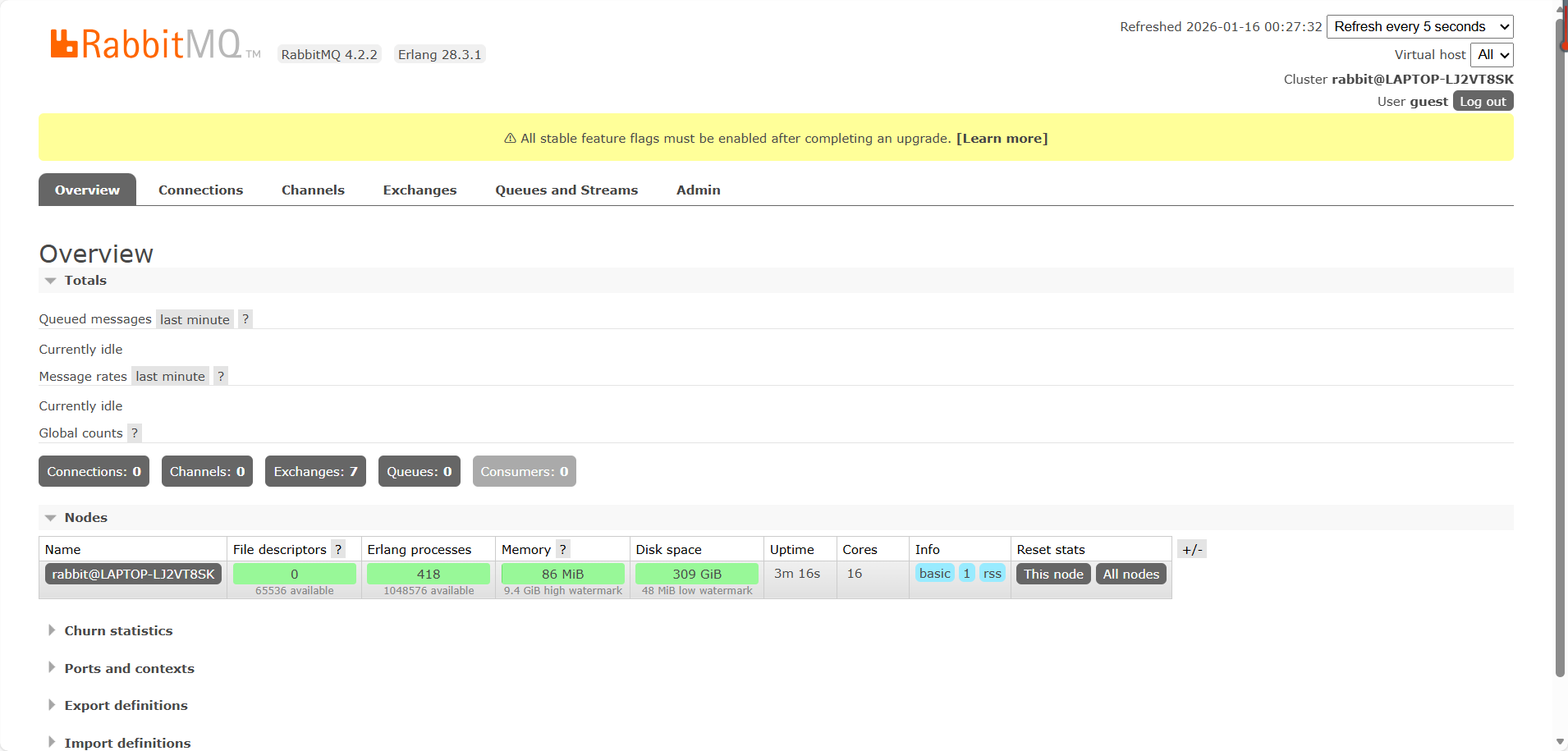
Task: Change Queued messages last minute range
Action: point(195,319)
